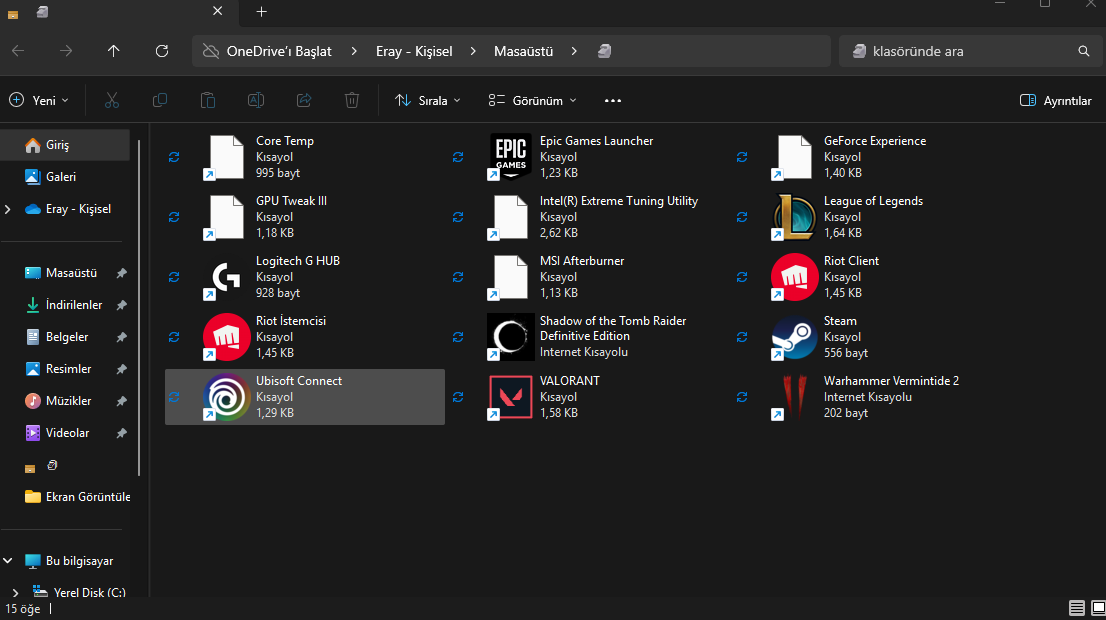Toggle the Ayrıntılar details pane
Screen dimensions: 1106x620
point(1055,101)
